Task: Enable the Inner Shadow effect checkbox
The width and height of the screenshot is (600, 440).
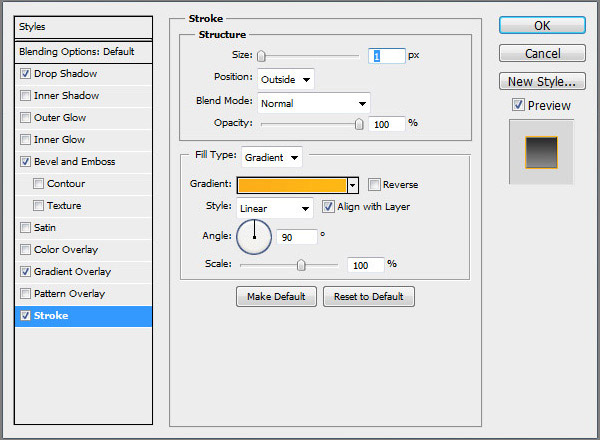Action: pos(25,96)
